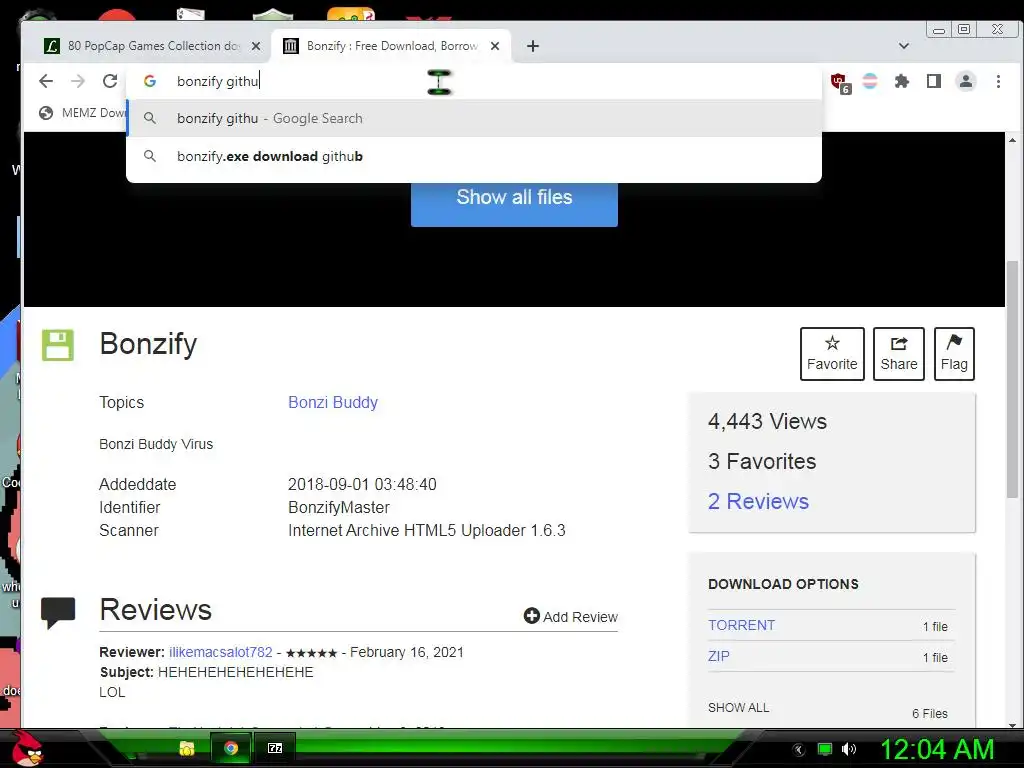Open the Chrome three-dot menu
Screen dimensions: 1024x768
click(x=998, y=81)
